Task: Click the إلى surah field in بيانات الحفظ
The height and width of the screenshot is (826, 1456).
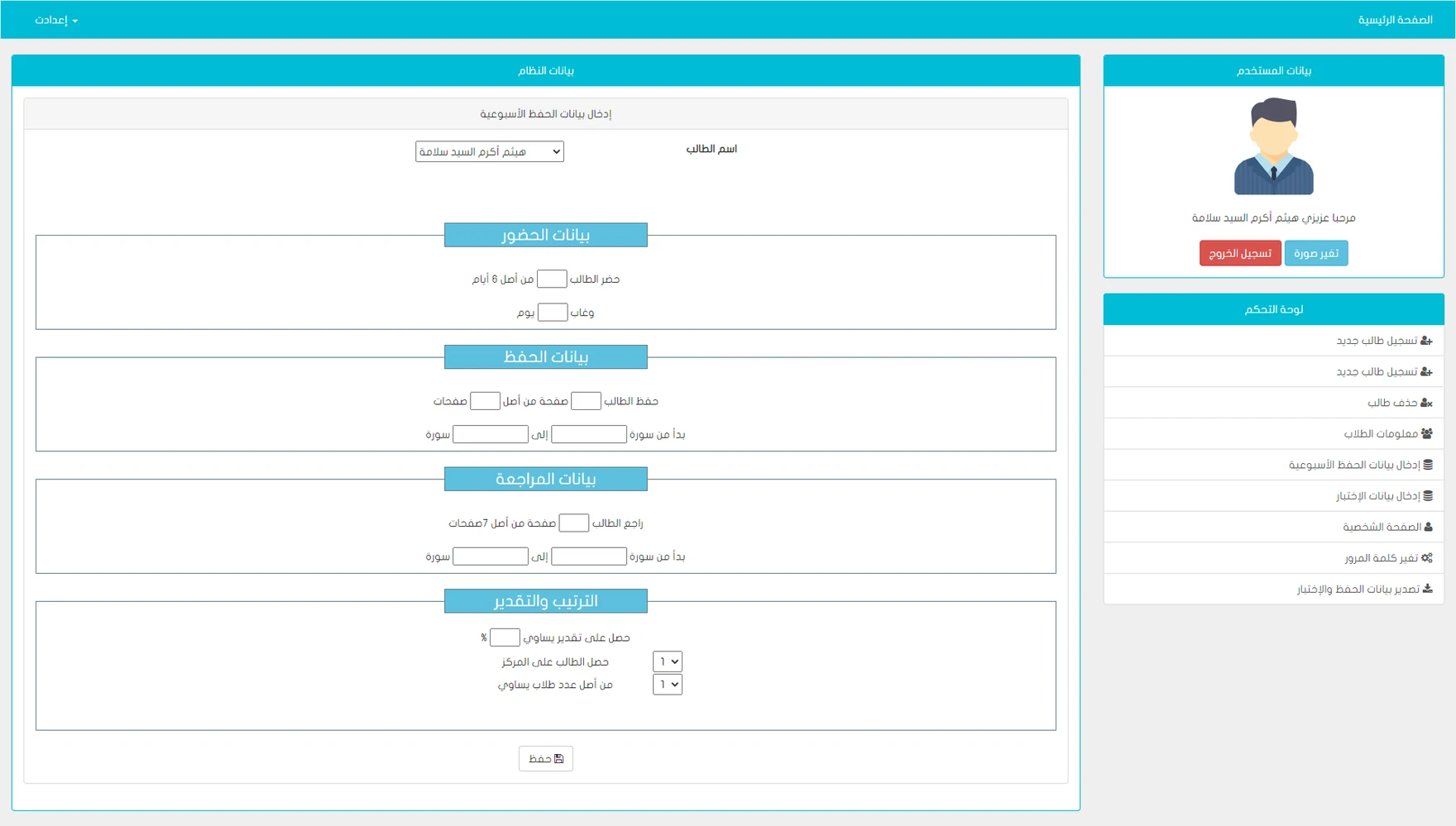Action: click(491, 434)
